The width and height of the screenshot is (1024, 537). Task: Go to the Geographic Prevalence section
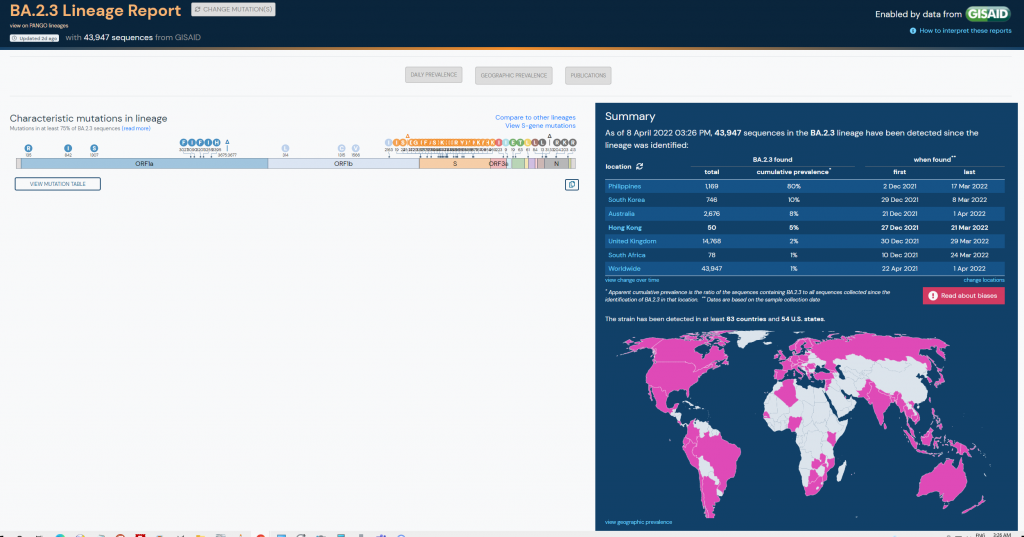(x=513, y=75)
